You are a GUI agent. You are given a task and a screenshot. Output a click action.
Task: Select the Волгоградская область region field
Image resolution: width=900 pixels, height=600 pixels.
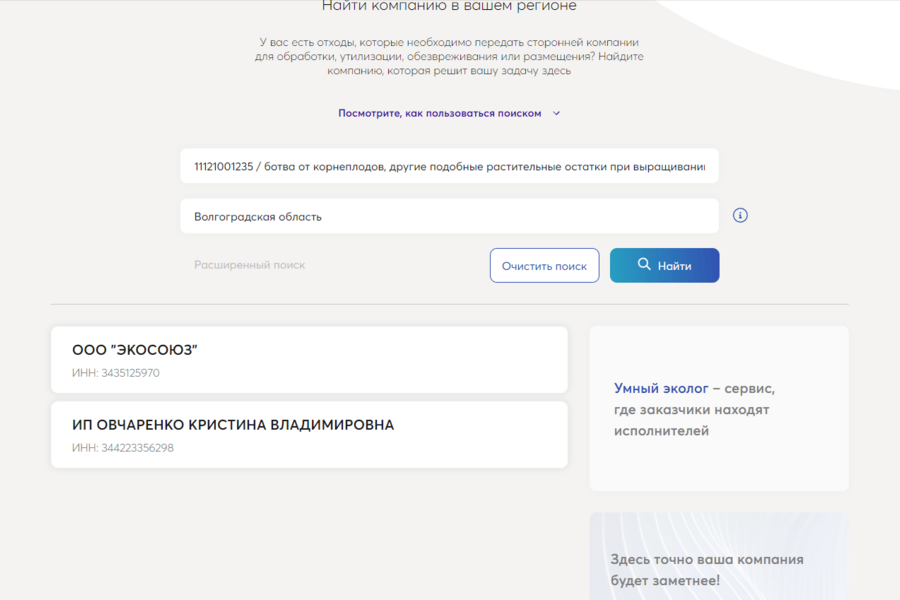[x=449, y=216]
